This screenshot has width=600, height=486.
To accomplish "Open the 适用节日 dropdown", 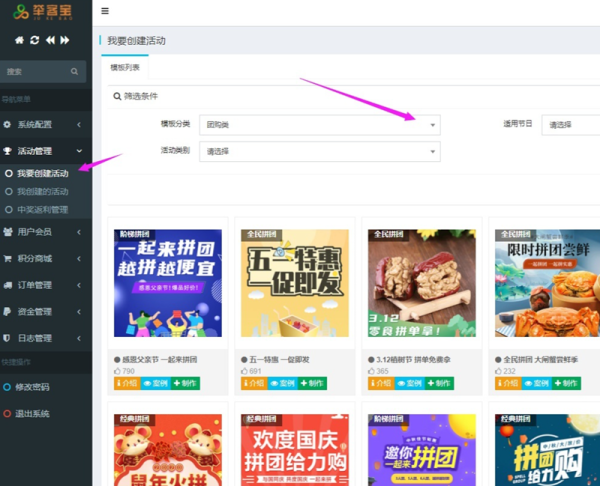I will [570, 125].
